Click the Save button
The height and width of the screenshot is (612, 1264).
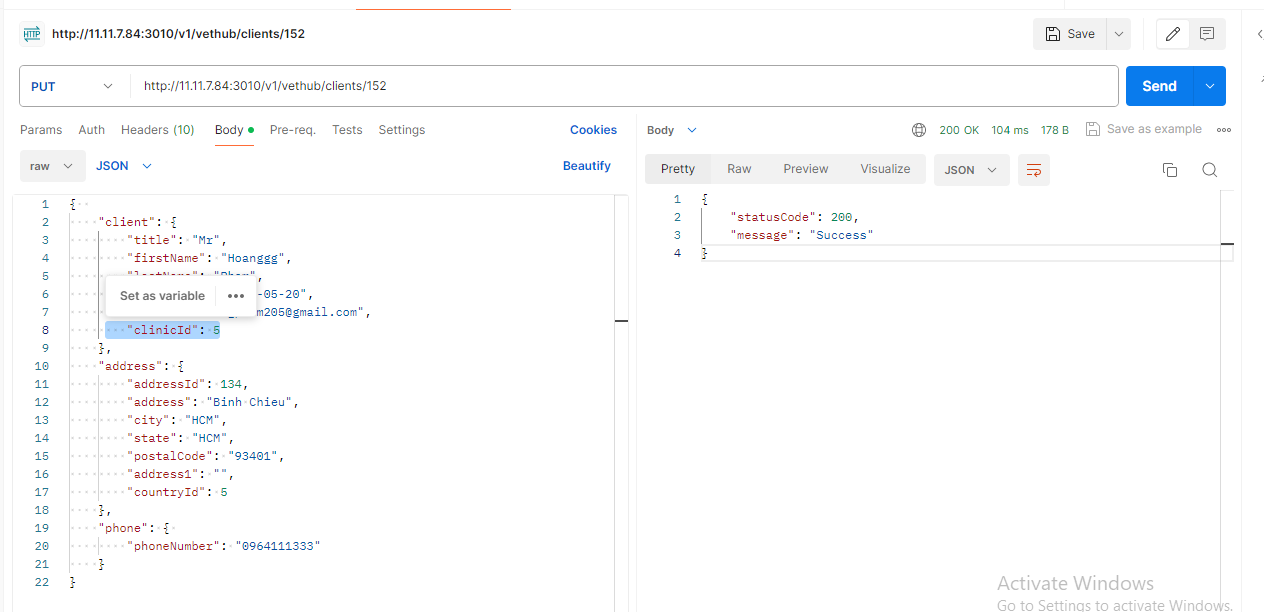1070,34
